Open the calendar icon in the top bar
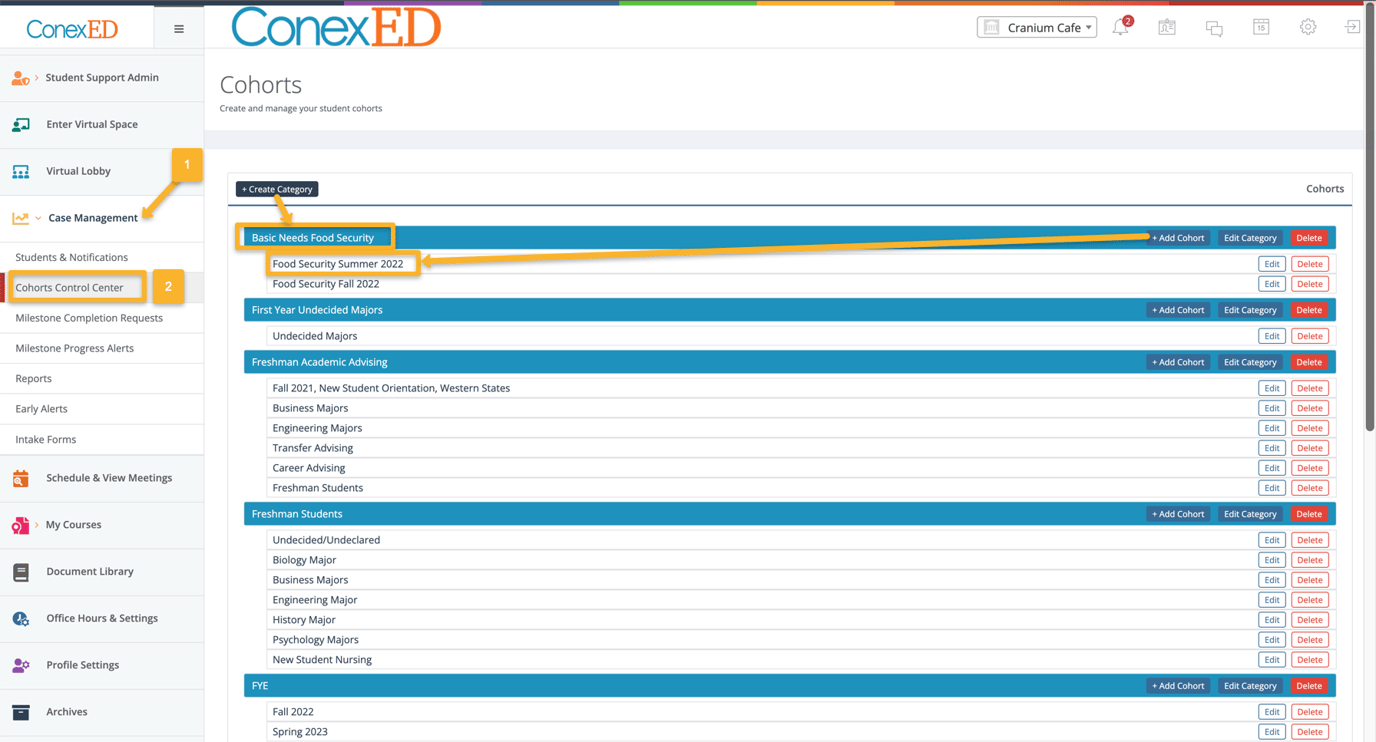1376x742 pixels. (x=1260, y=27)
